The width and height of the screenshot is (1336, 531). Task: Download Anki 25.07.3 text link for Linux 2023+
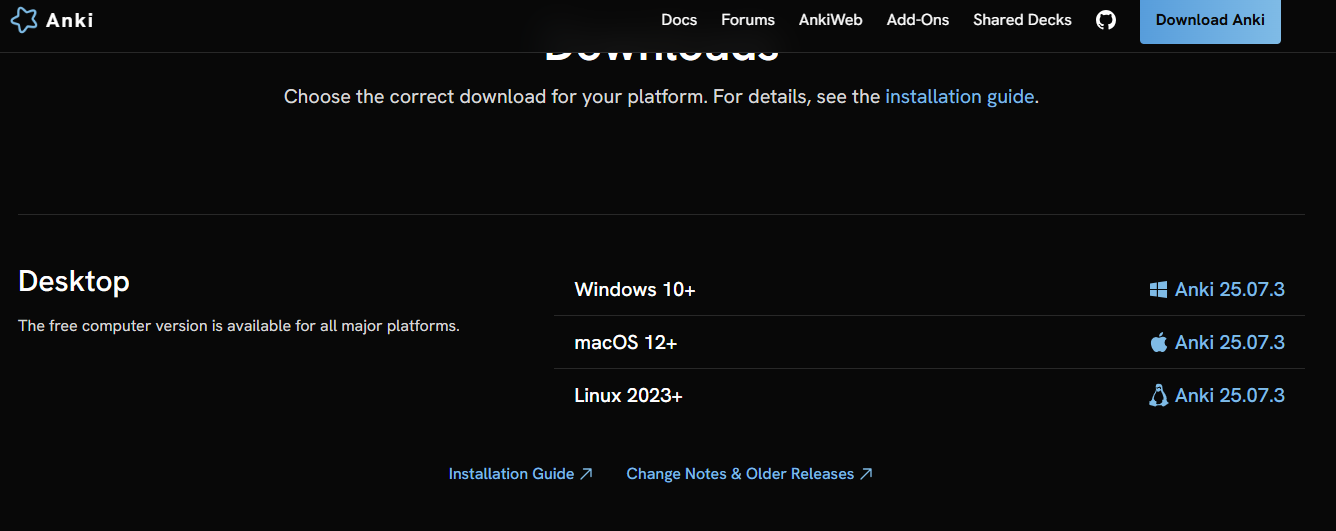1229,396
